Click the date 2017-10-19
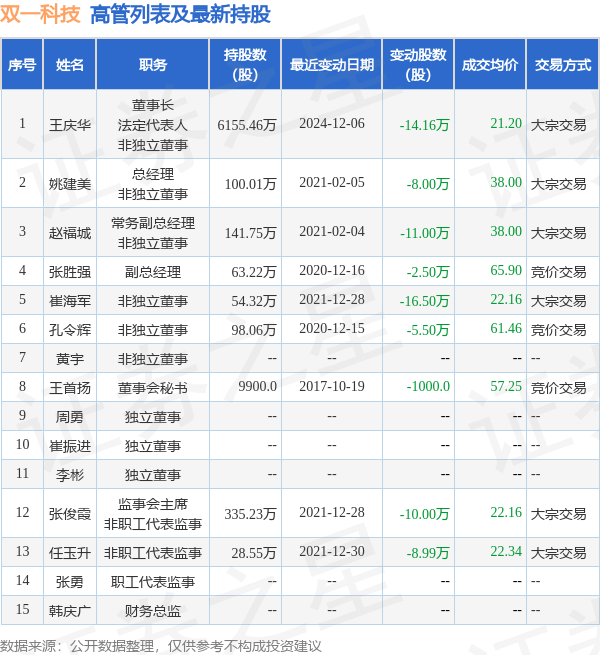600x655 pixels. (x=332, y=386)
